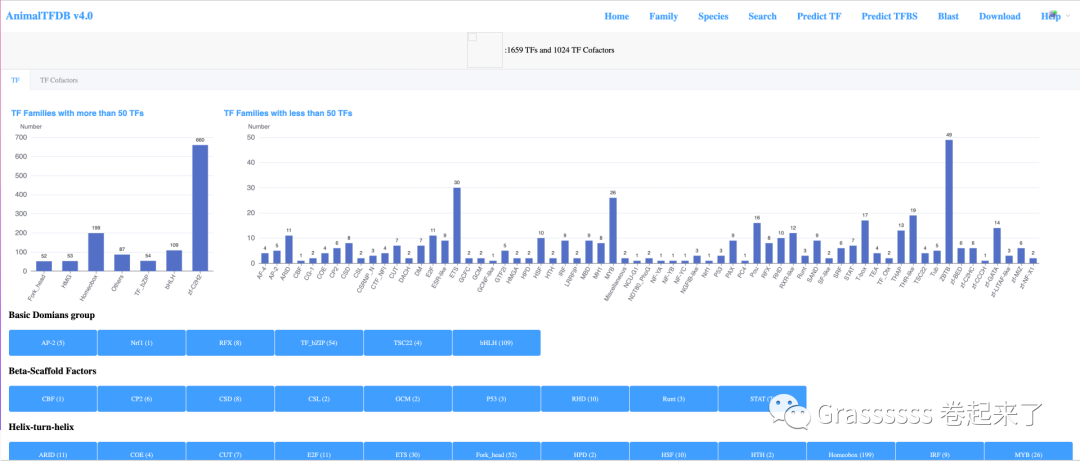Open the ETS (30) family button
This screenshot has width=1080, height=461.
[x=408, y=451]
